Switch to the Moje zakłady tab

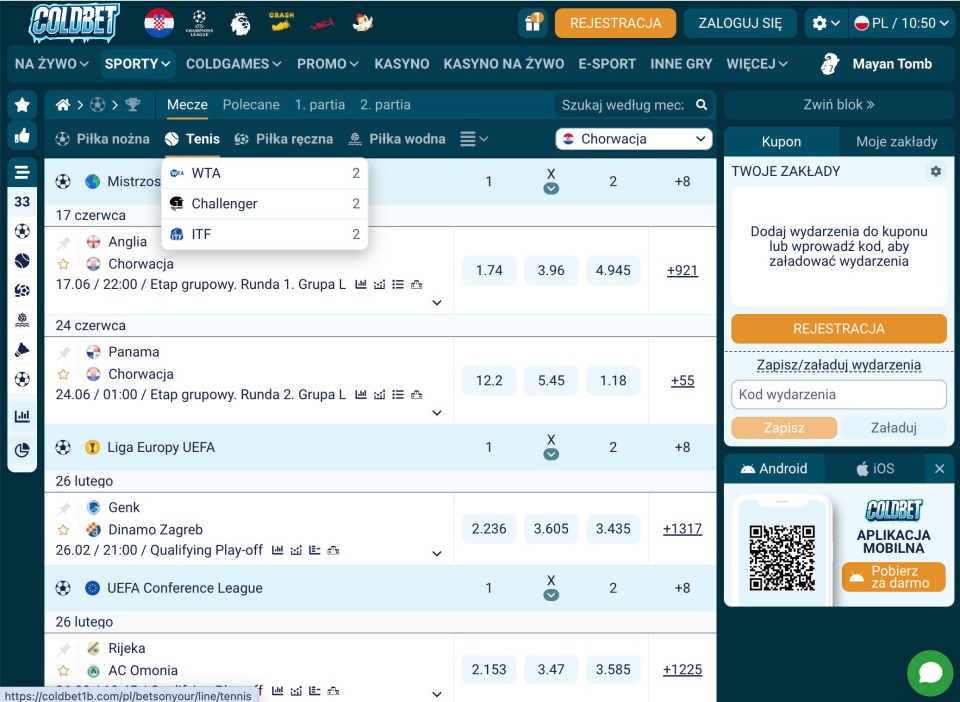(896, 142)
